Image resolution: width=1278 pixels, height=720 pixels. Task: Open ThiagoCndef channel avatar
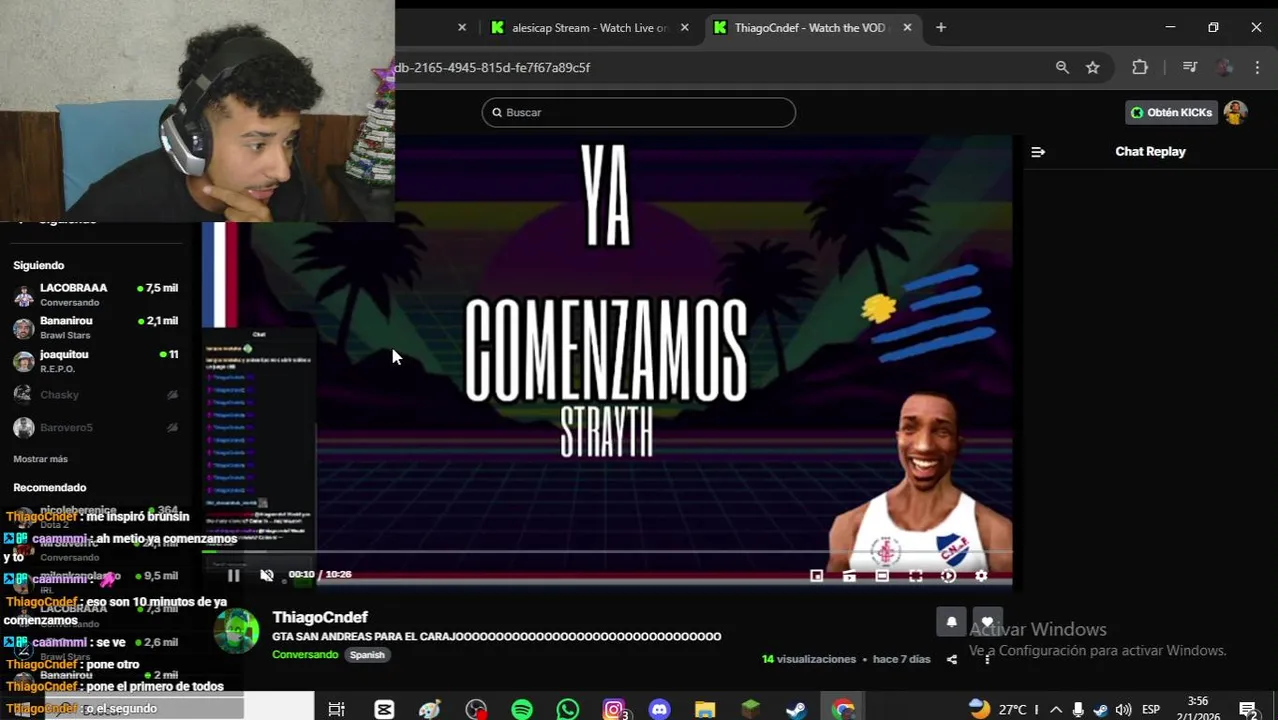[x=237, y=631]
